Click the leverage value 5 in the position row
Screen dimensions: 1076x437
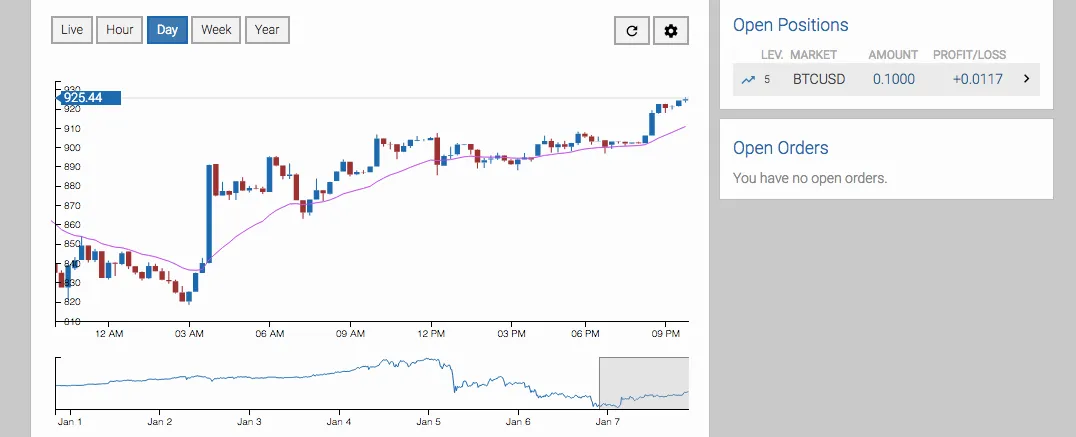767,79
